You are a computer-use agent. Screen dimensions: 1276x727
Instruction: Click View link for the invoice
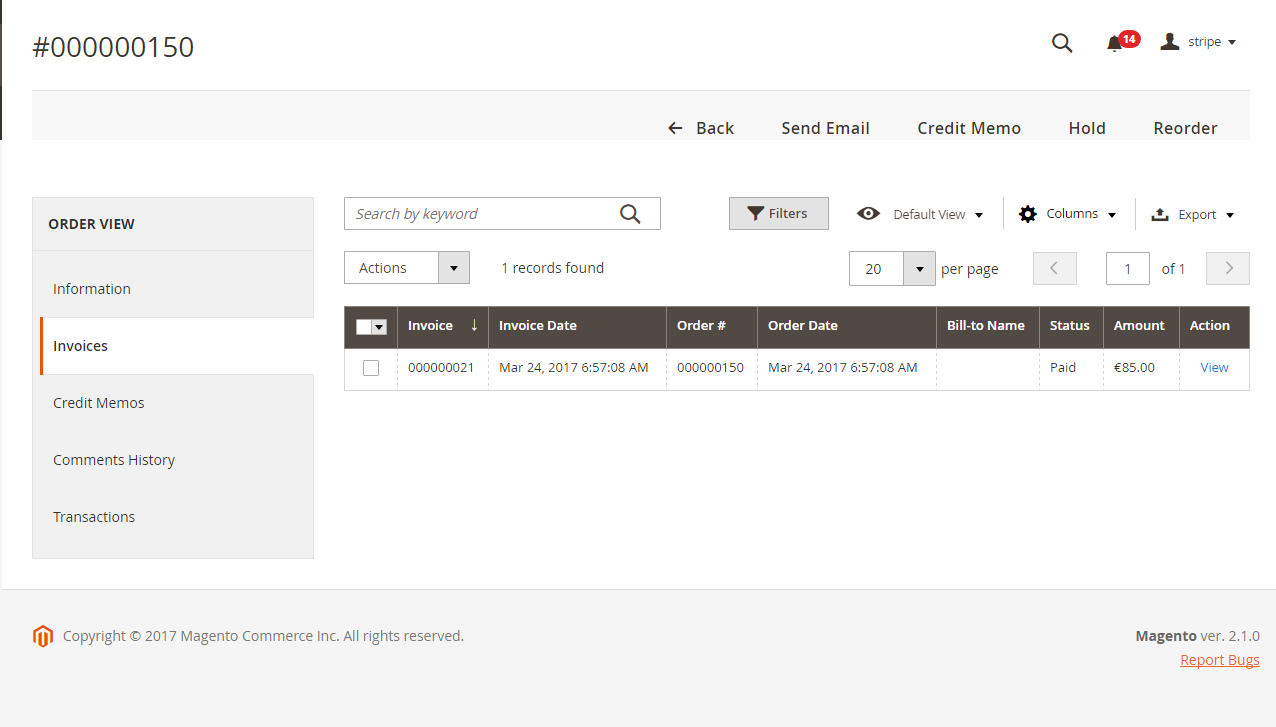click(1214, 368)
